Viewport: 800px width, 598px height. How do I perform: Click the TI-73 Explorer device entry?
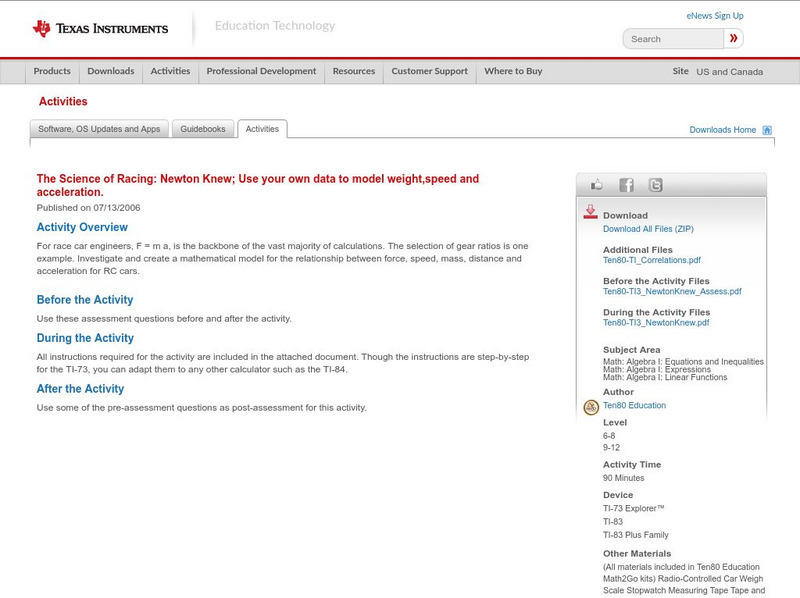[634, 508]
